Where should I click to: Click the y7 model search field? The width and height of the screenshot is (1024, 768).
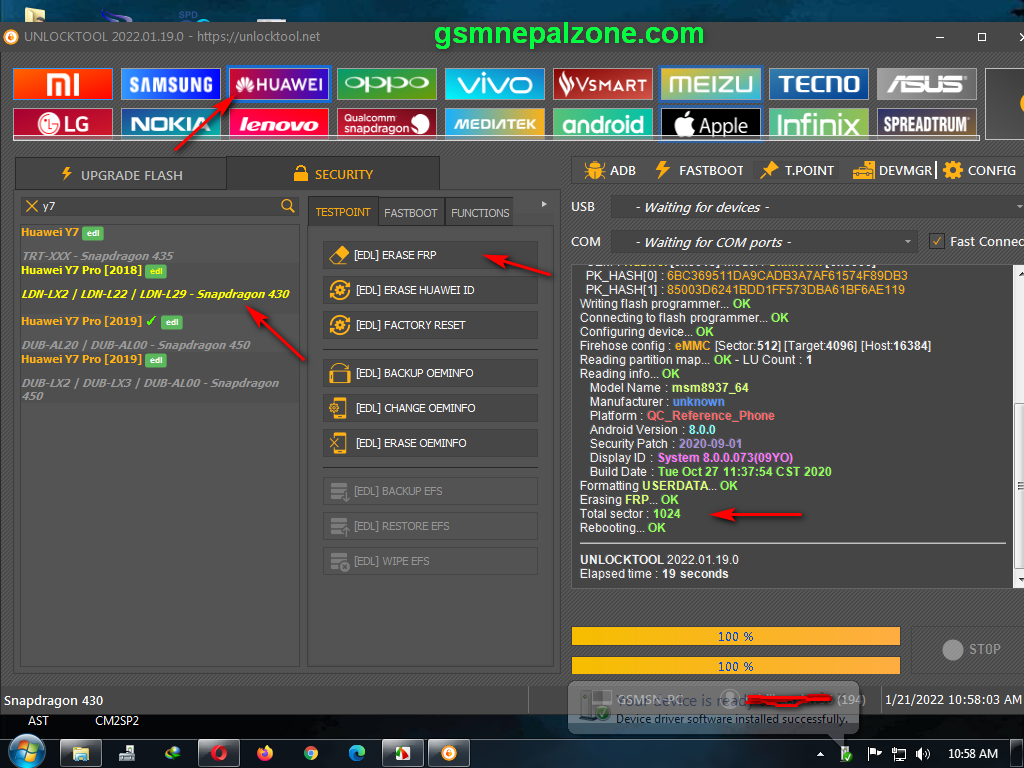coord(159,206)
